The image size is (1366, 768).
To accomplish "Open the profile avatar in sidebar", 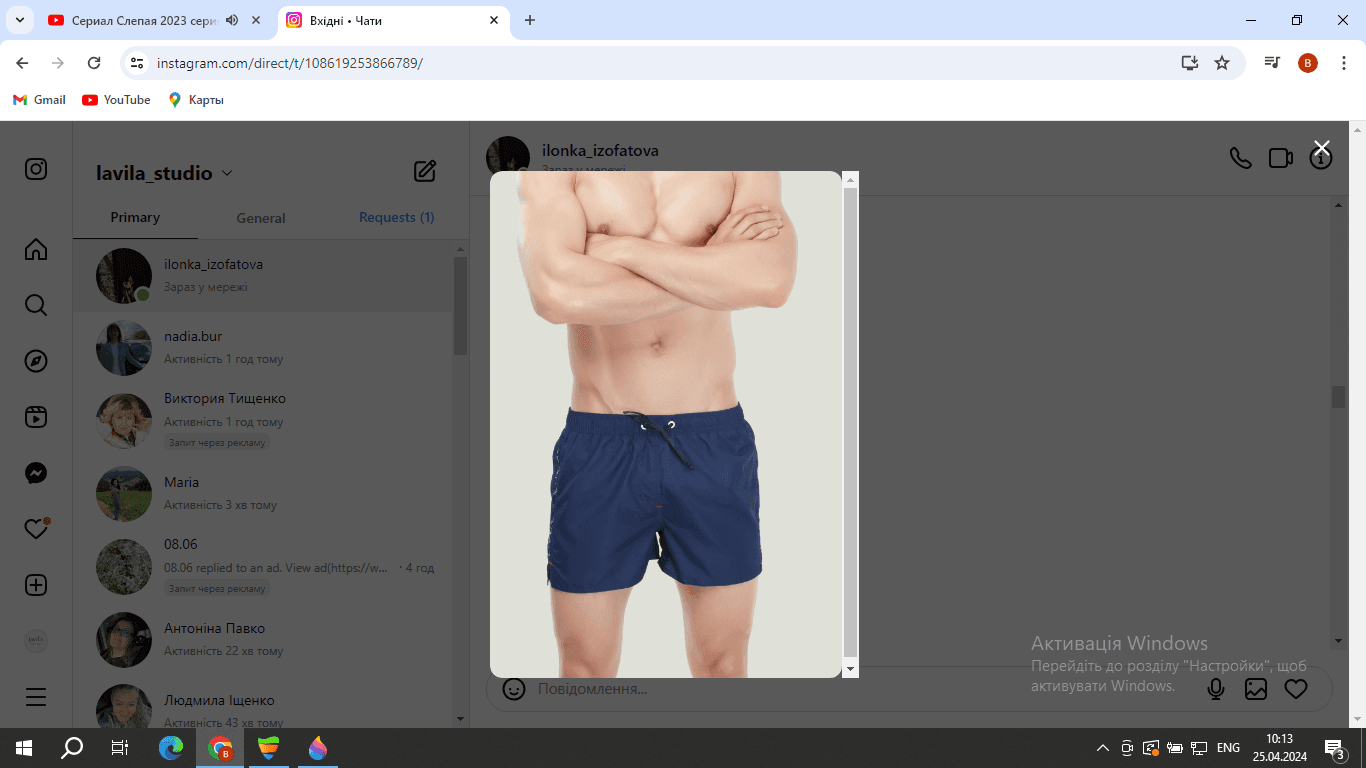I will pyautogui.click(x=36, y=641).
